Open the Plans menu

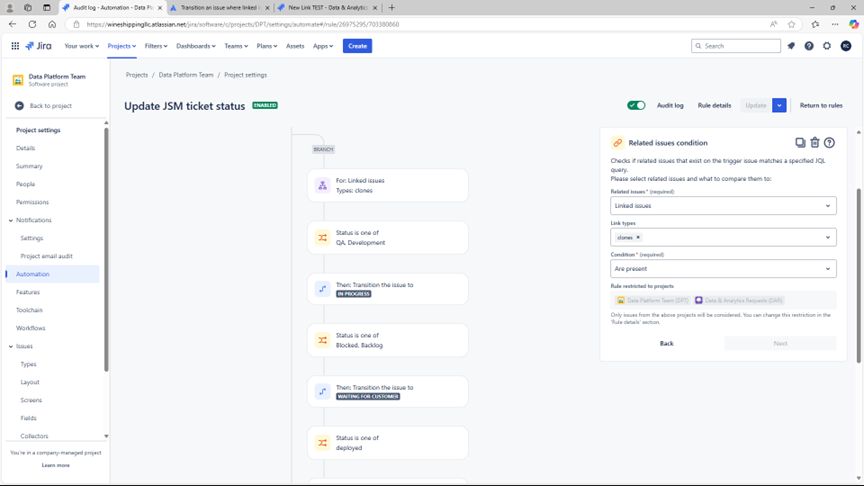click(267, 46)
